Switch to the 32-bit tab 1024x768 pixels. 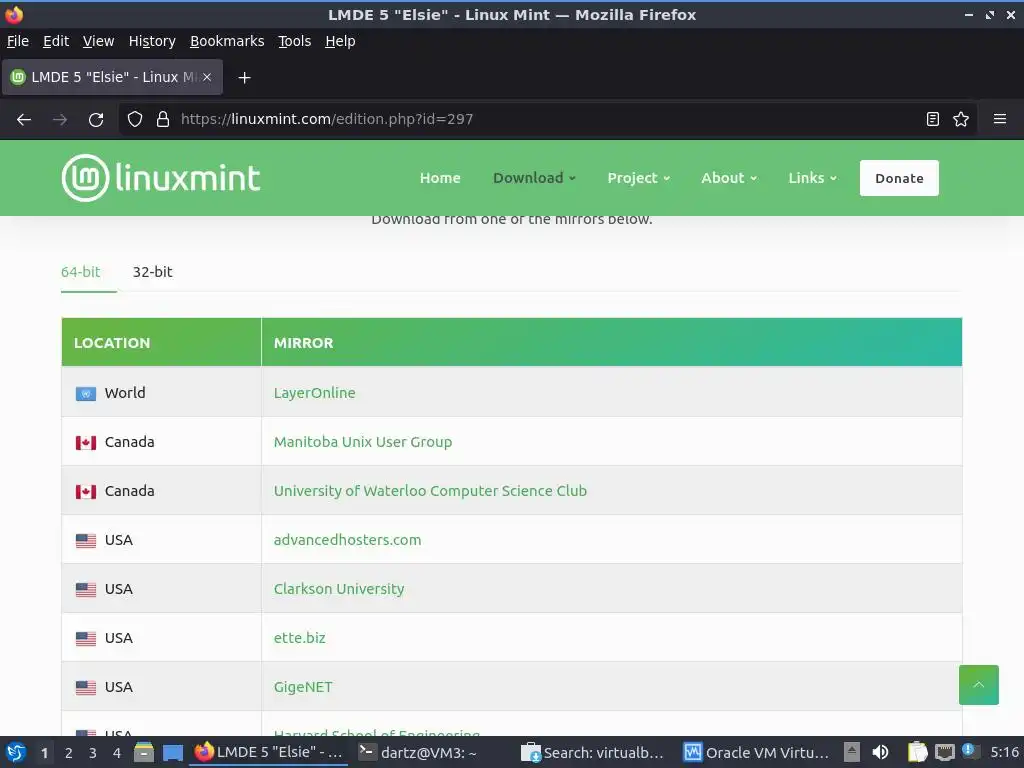click(x=152, y=272)
